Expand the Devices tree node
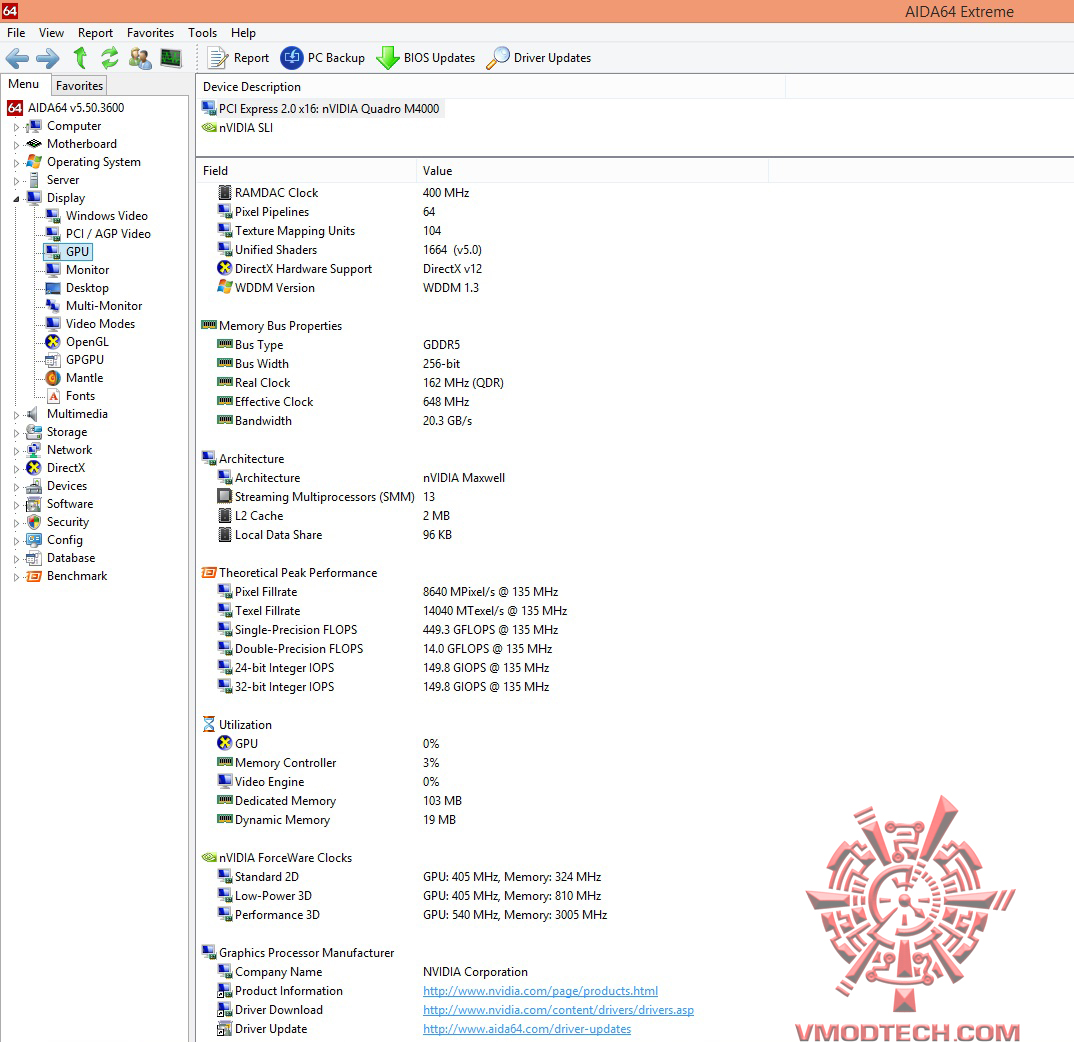Viewport: 1074px width, 1042px height. (16, 486)
